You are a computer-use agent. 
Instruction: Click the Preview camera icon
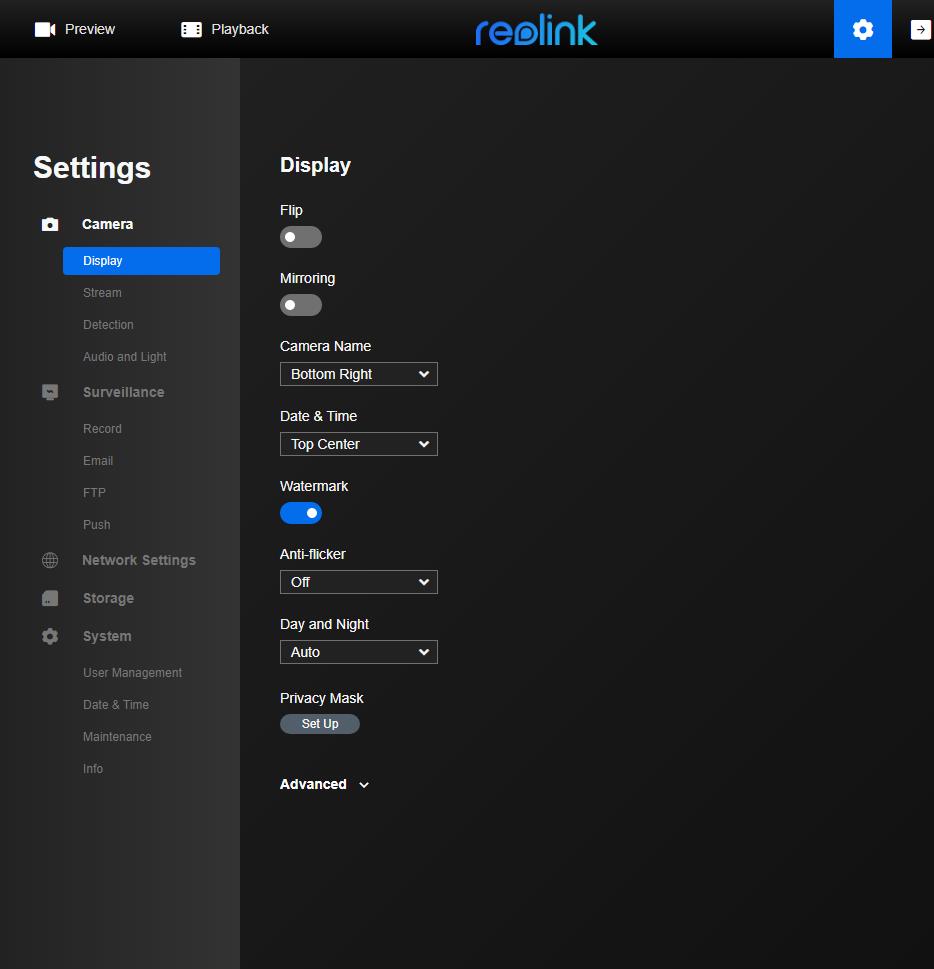[x=45, y=30]
